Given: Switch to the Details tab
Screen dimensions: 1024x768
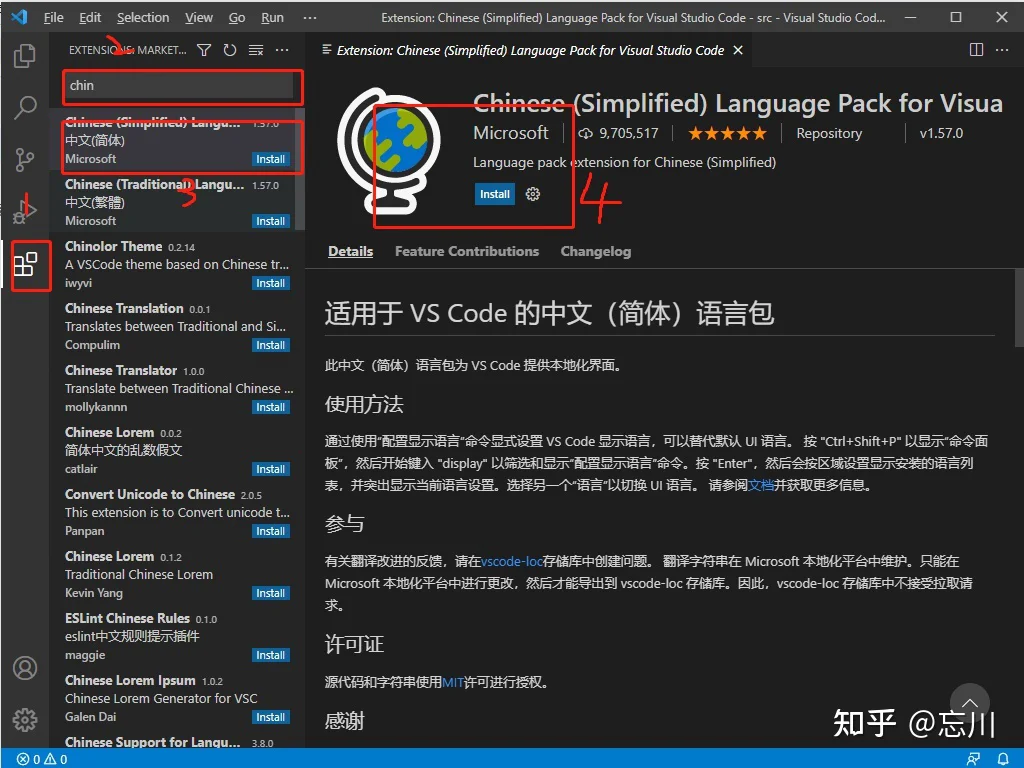Looking at the screenshot, I should point(351,251).
